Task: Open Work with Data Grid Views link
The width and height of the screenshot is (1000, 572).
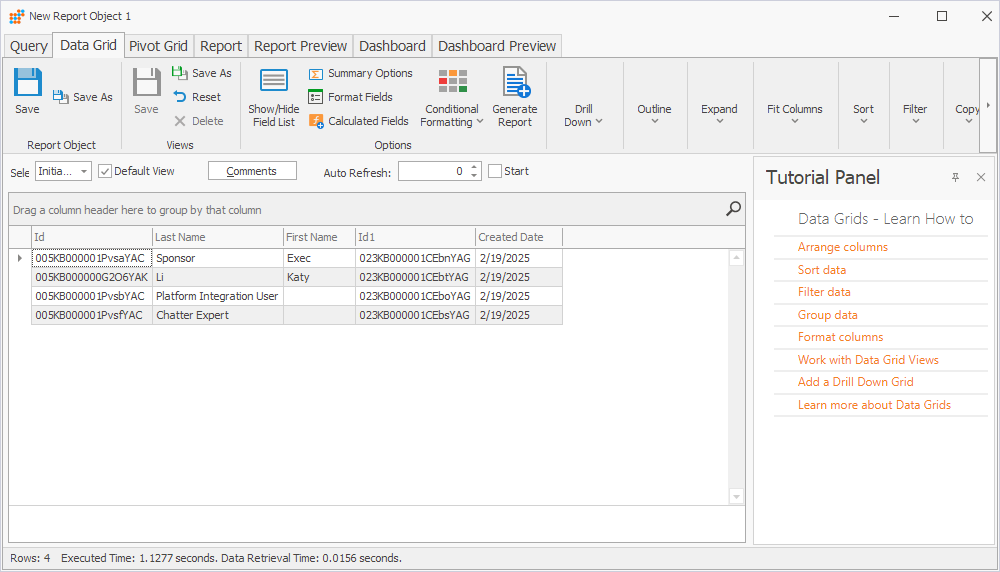Action: 868,360
